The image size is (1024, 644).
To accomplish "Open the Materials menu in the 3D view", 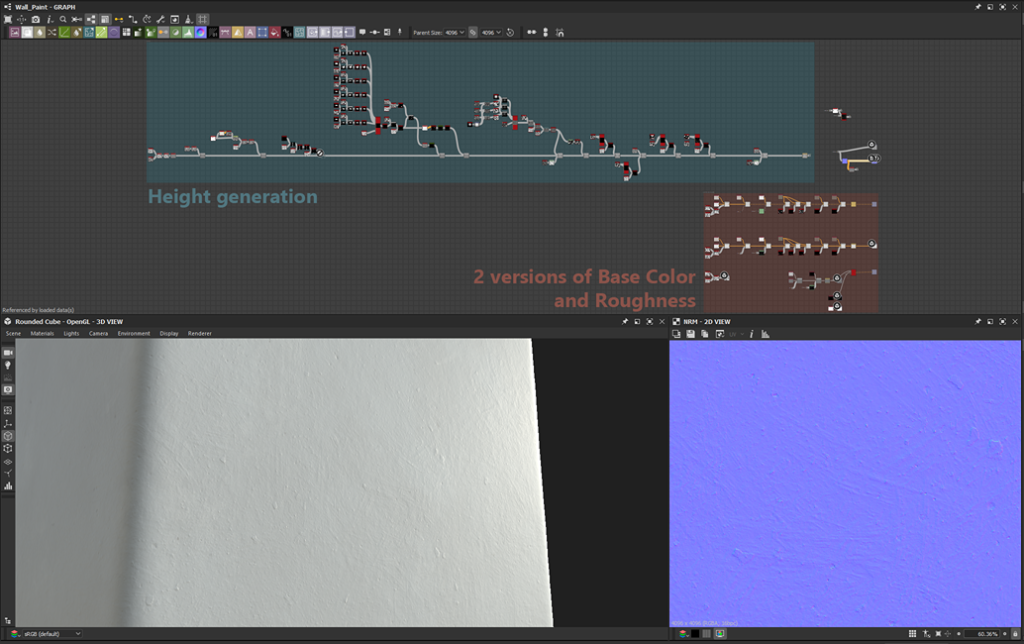I will point(44,333).
